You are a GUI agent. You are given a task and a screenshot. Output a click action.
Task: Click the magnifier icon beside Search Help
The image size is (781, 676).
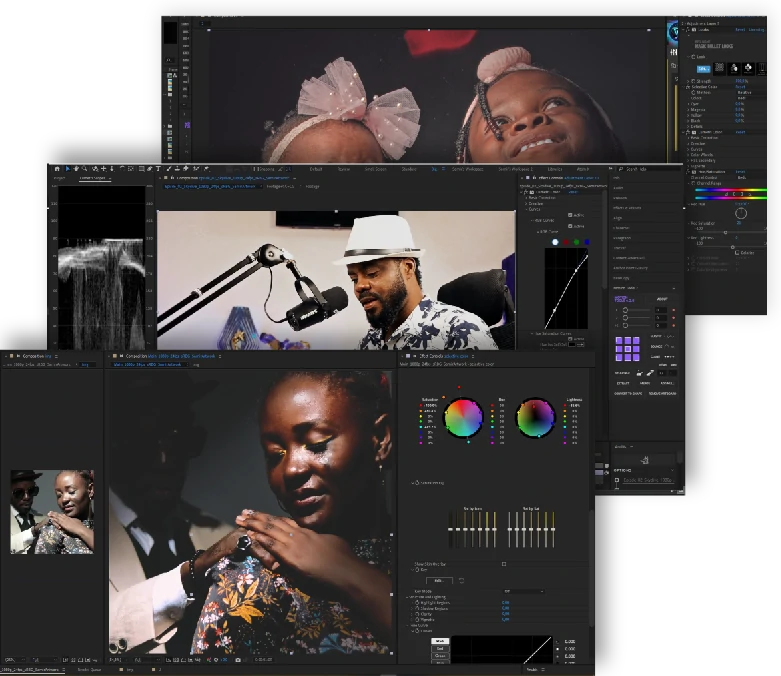(x=622, y=169)
